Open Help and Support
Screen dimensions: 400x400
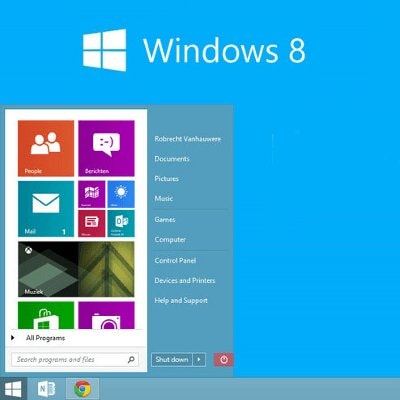[x=181, y=301]
